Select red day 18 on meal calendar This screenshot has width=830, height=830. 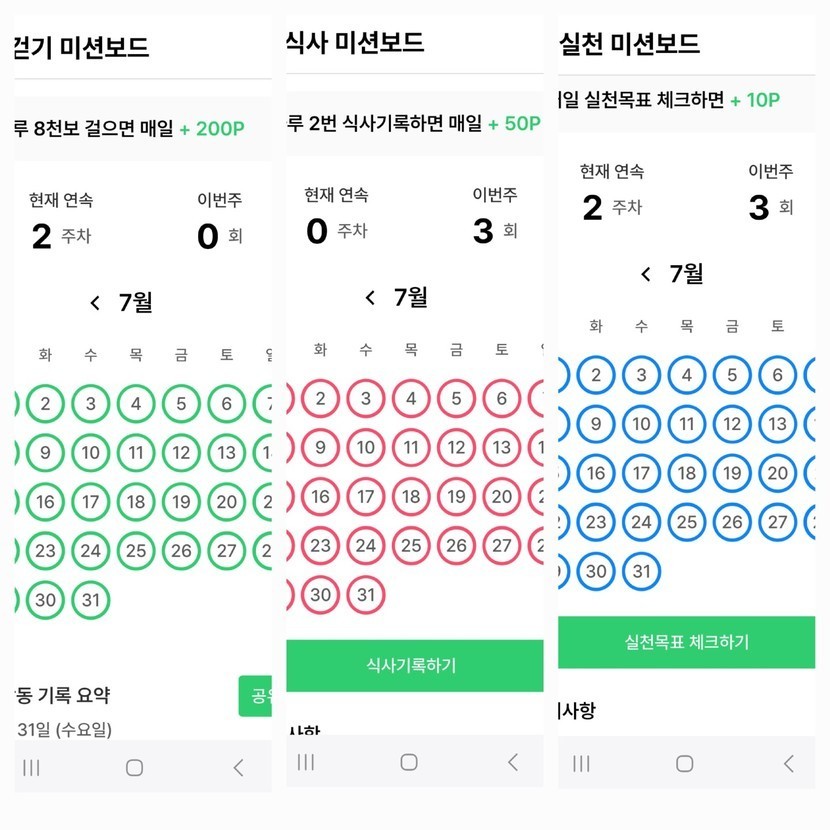click(x=411, y=496)
